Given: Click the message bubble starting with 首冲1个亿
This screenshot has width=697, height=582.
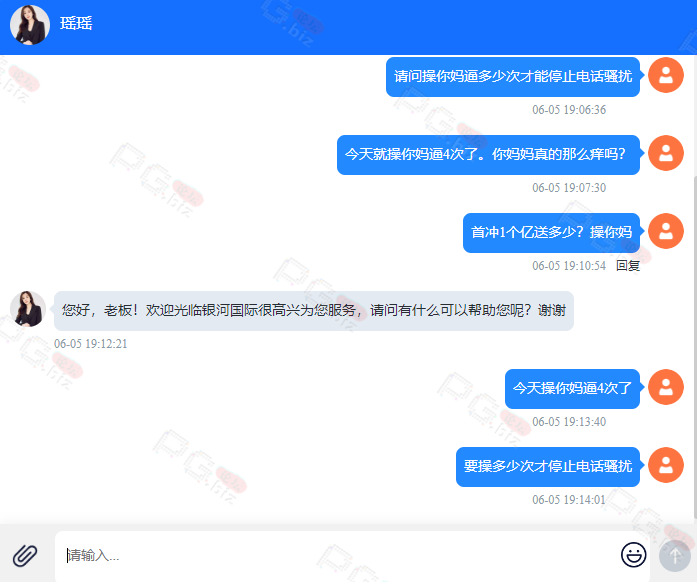Looking at the screenshot, I should [551, 233].
